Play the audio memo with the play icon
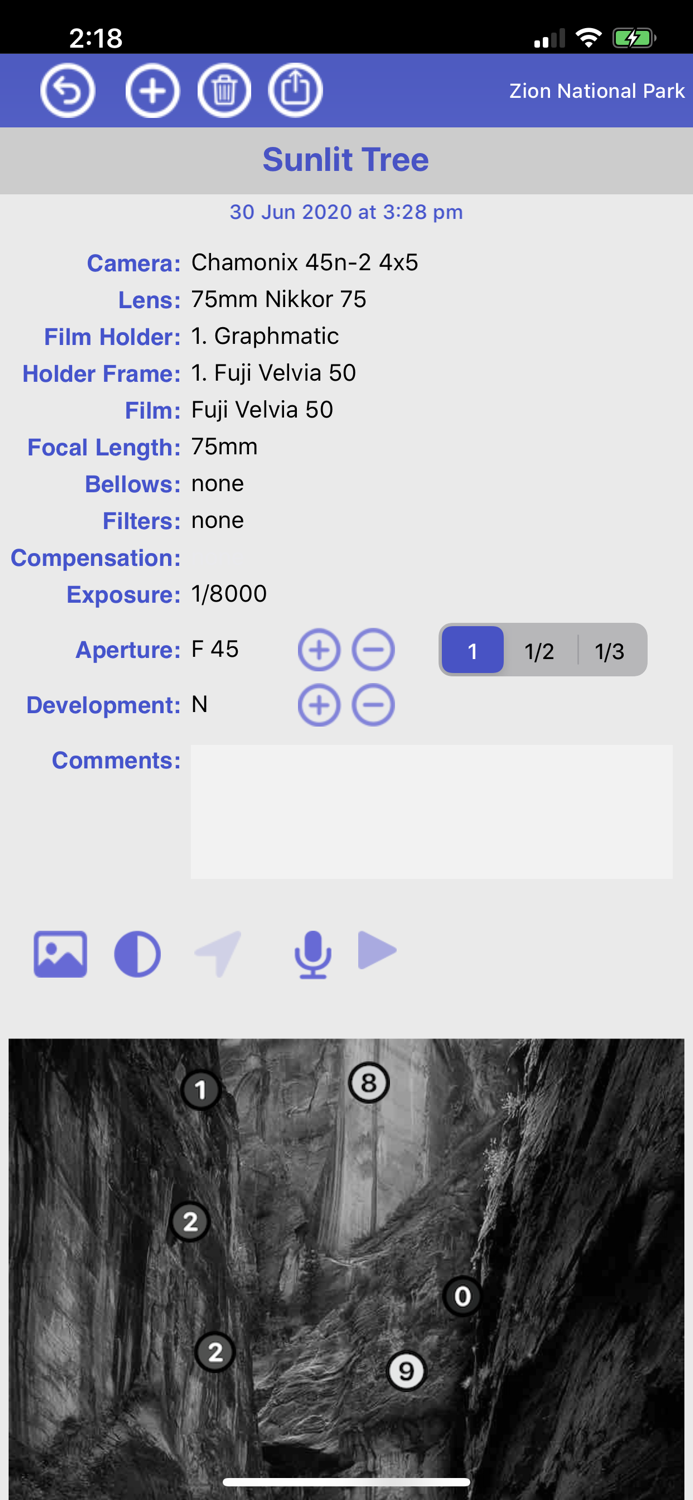The height and width of the screenshot is (1500, 693). (378, 951)
